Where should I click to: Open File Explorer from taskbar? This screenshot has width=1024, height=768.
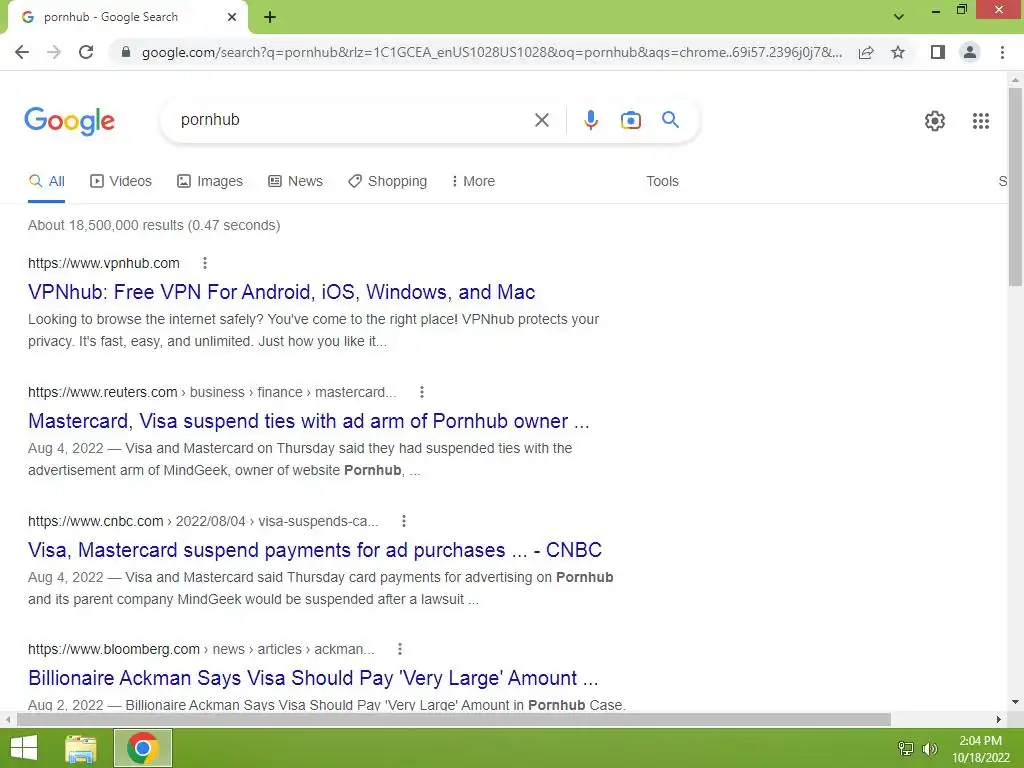(x=81, y=748)
